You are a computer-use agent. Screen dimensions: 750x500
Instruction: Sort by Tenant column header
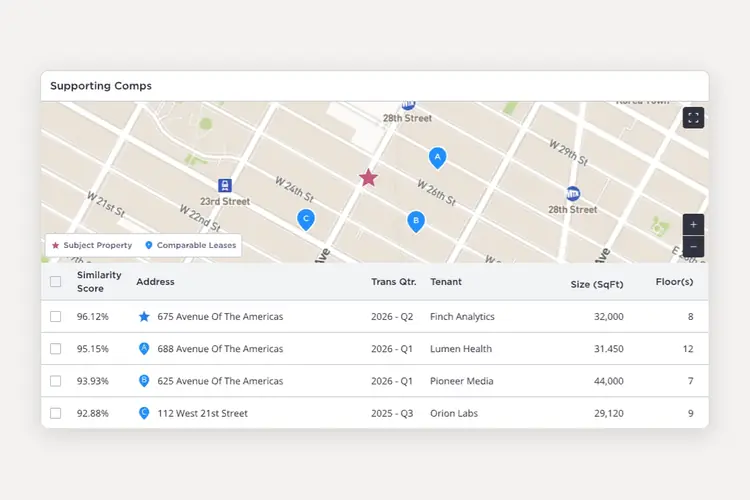pyautogui.click(x=446, y=281)
